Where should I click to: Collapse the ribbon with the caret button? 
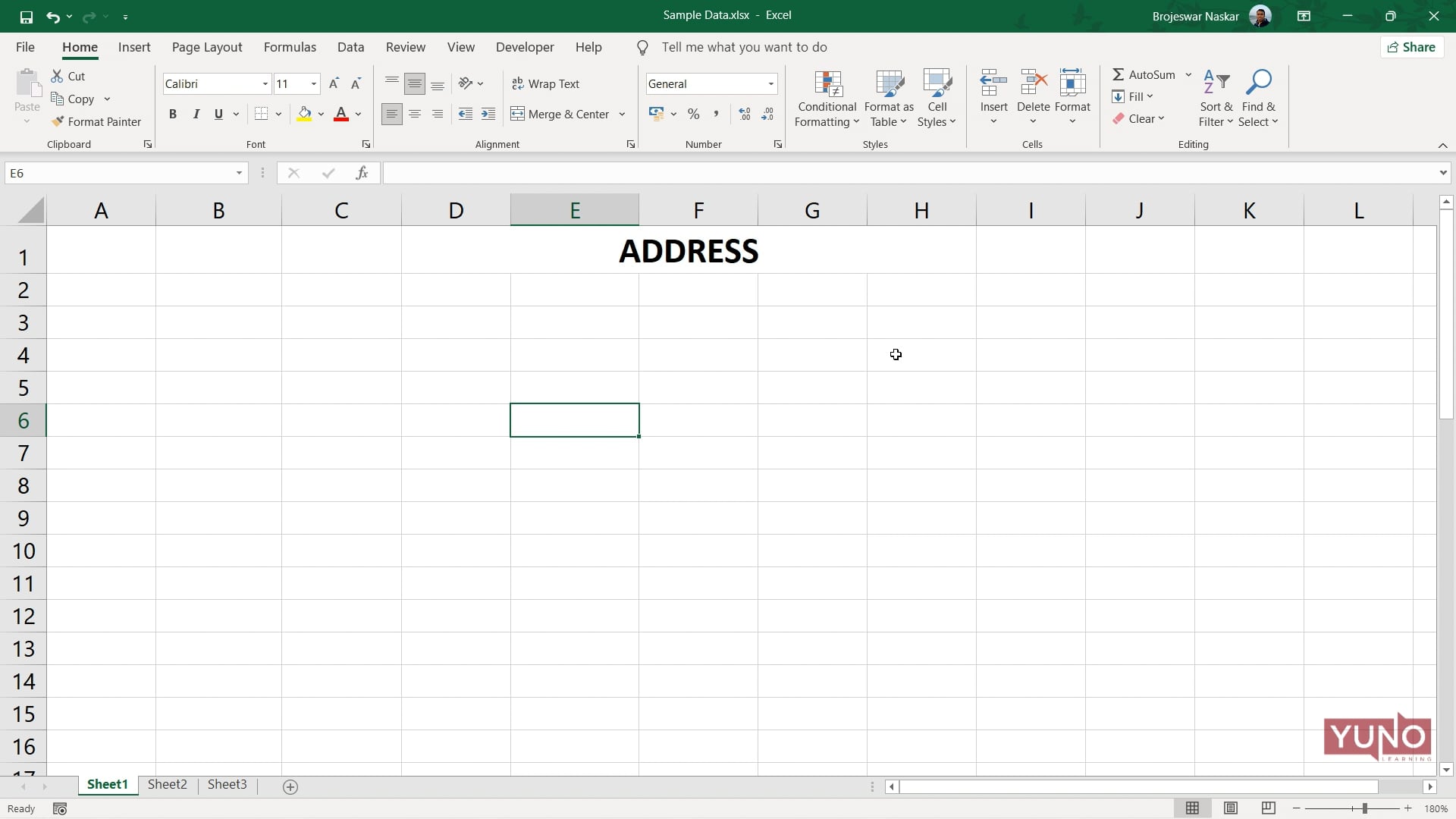tap(1442, 145)
